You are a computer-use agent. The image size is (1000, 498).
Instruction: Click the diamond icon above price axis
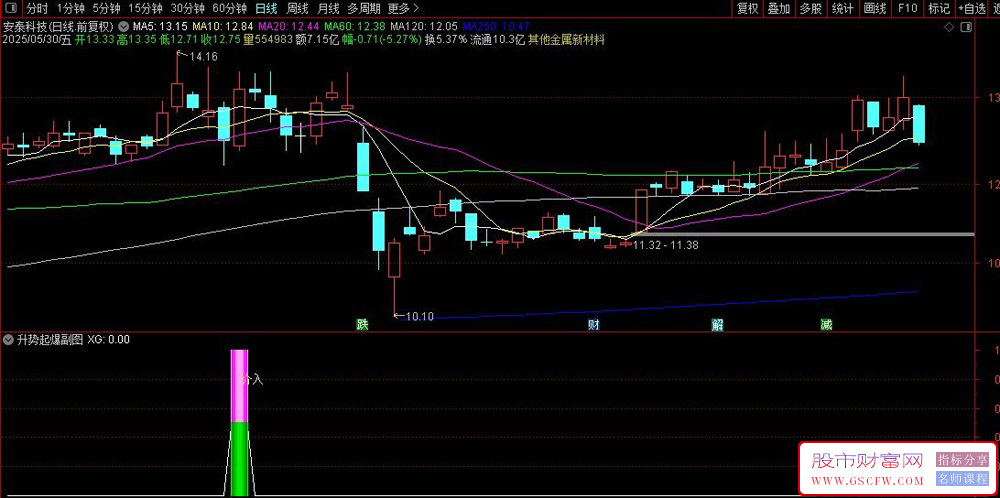coord(948,27)
